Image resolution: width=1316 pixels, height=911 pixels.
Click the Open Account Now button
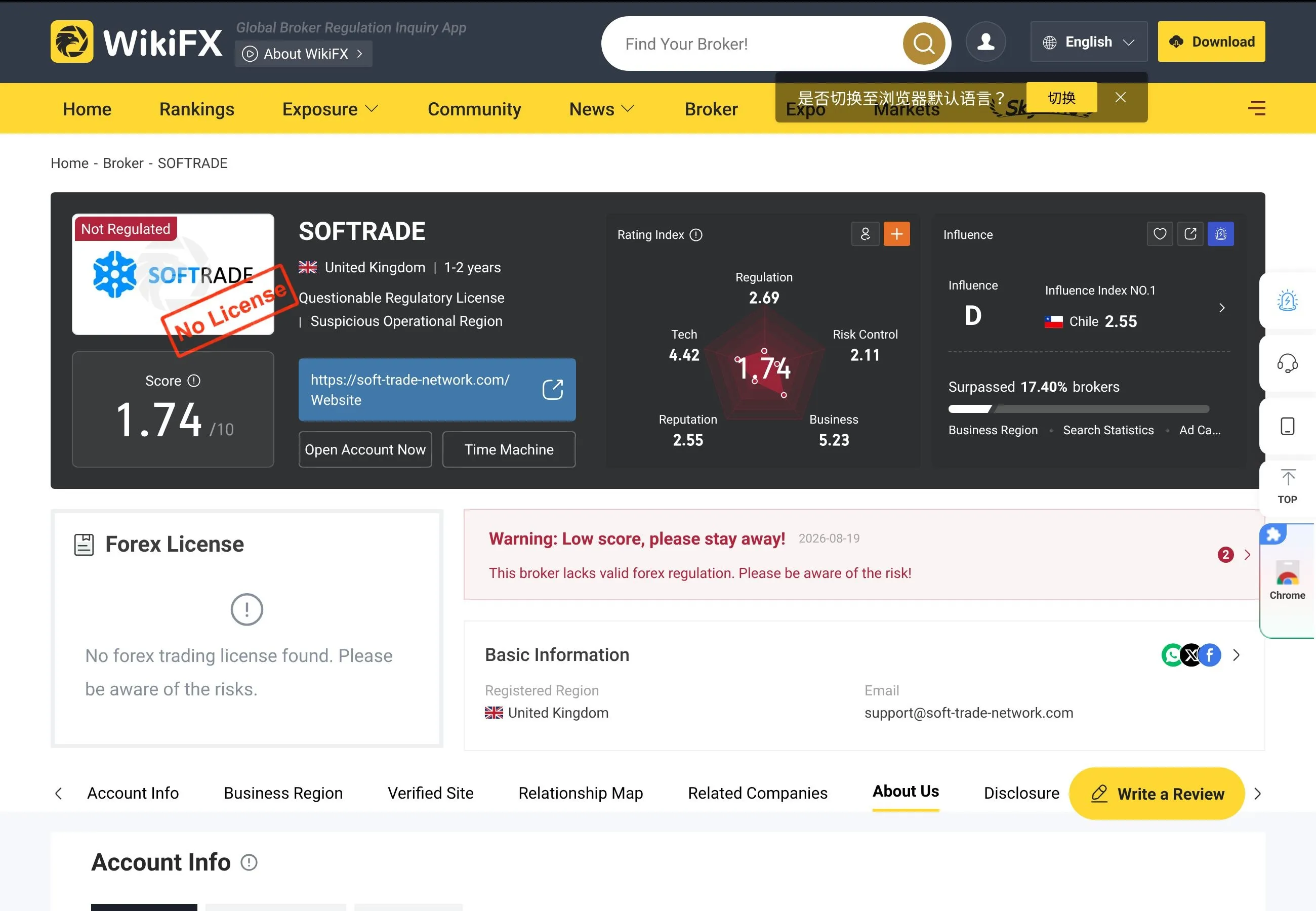pos(365,449)
